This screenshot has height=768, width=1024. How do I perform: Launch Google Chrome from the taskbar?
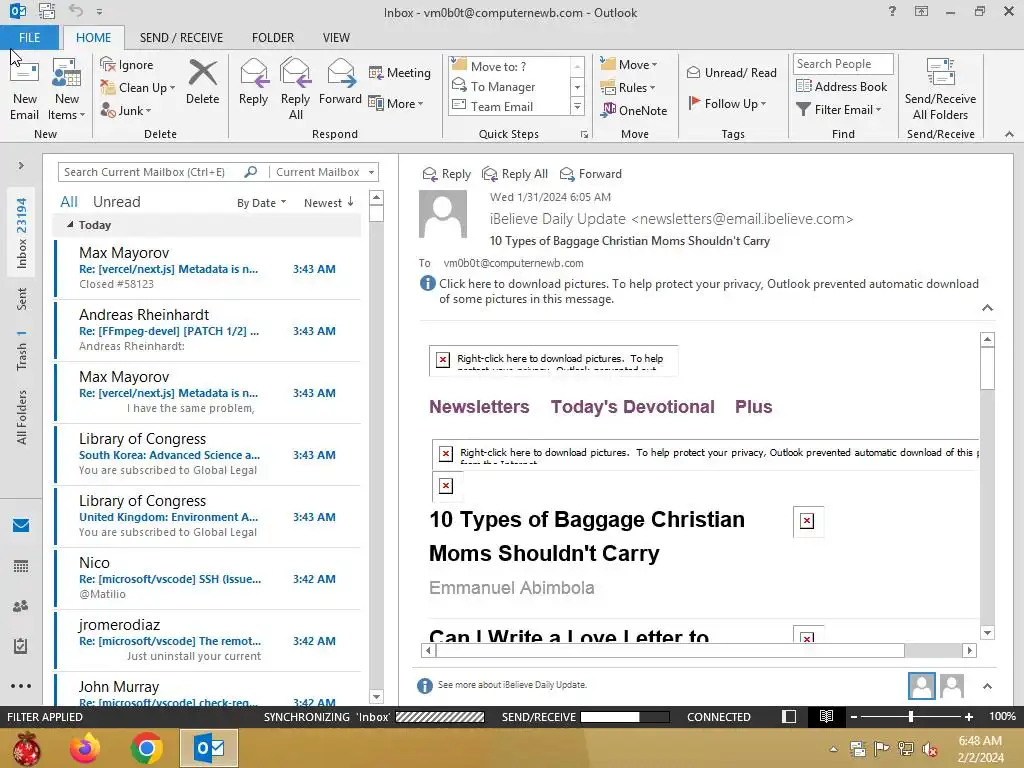[146, 748]
